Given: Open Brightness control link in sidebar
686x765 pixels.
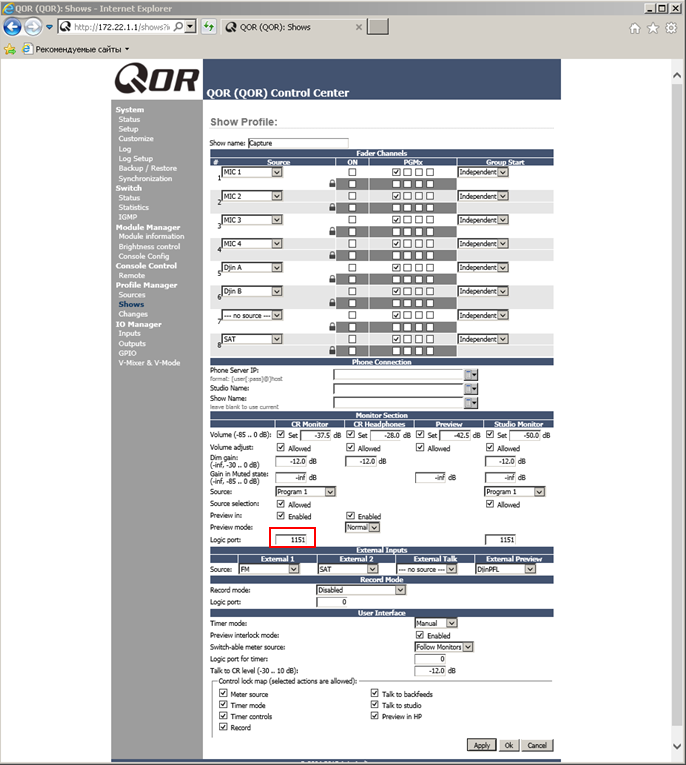Looking at the screenshot, I should tap(149, 246).
